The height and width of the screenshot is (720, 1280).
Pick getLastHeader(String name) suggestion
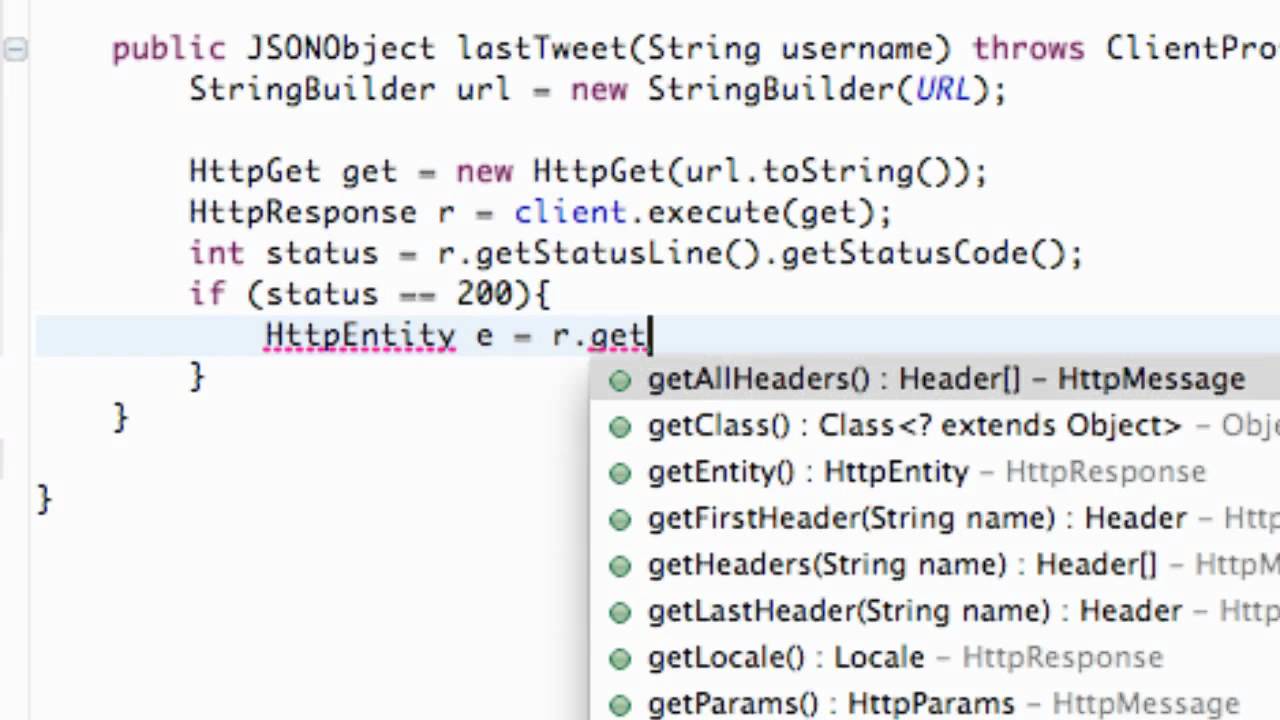click(x=935, y=611)
